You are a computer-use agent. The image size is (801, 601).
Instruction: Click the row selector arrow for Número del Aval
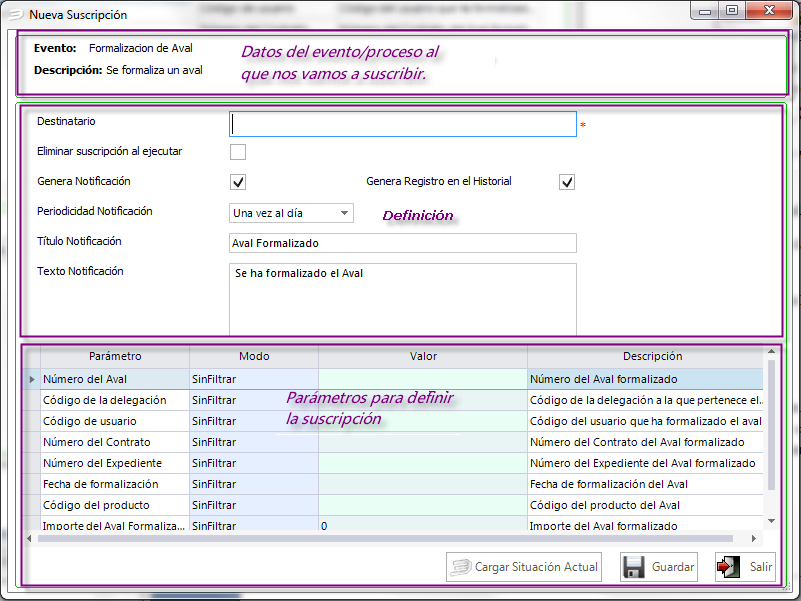[x=32, y=380]
